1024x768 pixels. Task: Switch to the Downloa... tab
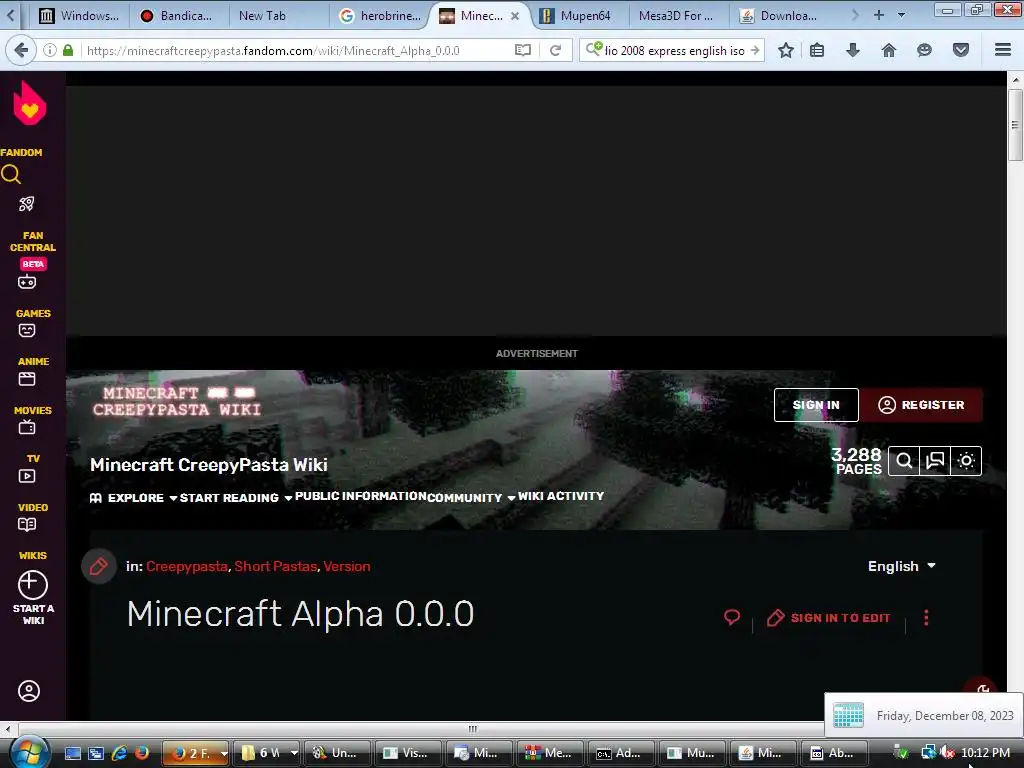[x=778, y=16]
